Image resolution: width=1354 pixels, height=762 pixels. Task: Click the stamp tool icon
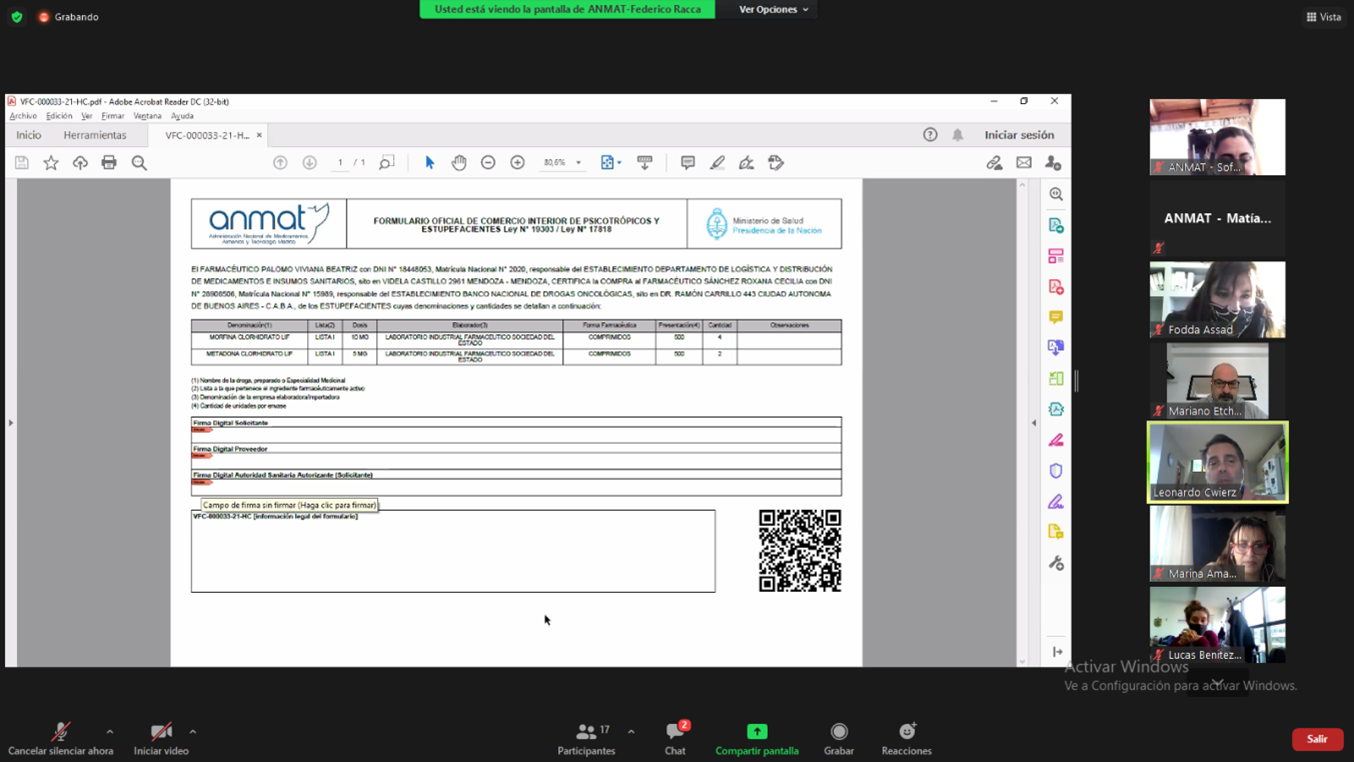coord(776,163)
